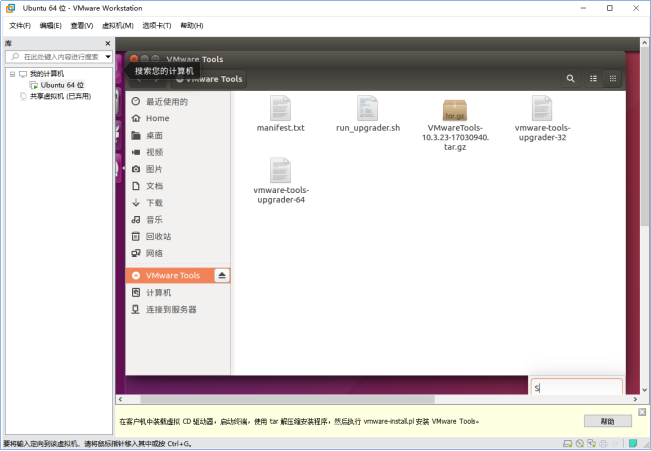The height and width of the screenshot is (451, 651).
Task: Open 音乐 folder in sidebar
Action: [178, 219]
